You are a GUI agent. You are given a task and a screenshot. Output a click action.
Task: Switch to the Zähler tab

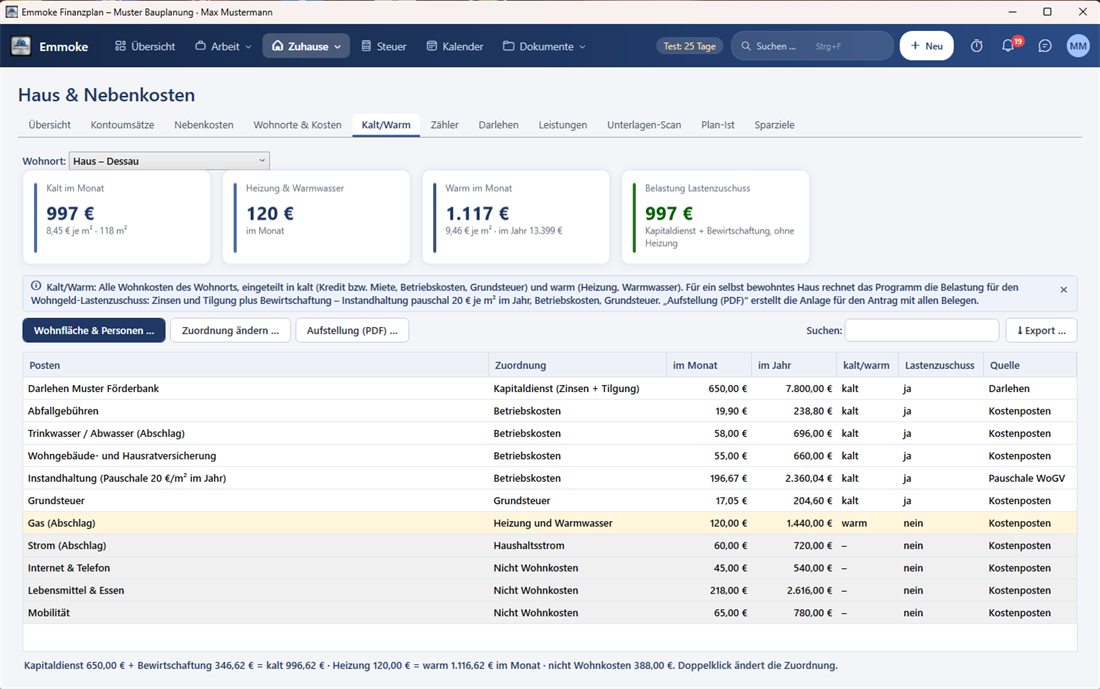point(445,125)
